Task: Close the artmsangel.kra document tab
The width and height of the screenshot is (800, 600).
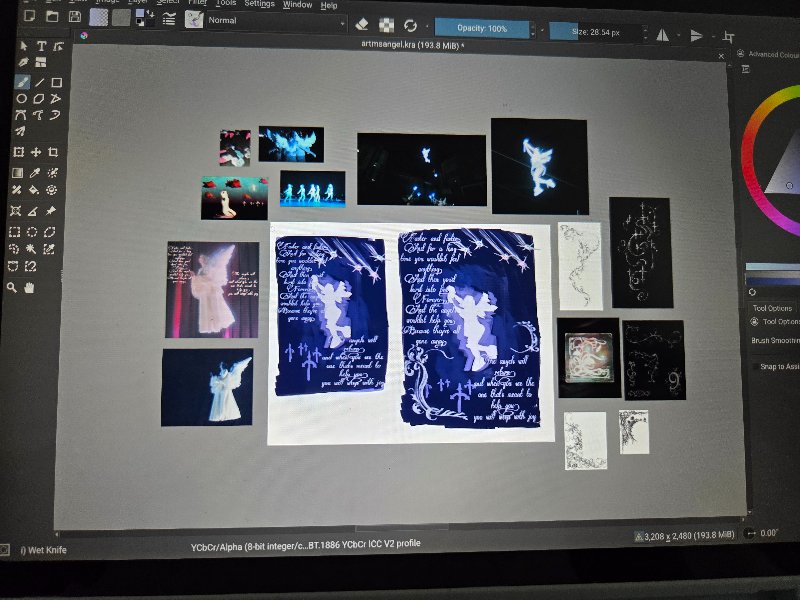Action: (x=721, y=56)
